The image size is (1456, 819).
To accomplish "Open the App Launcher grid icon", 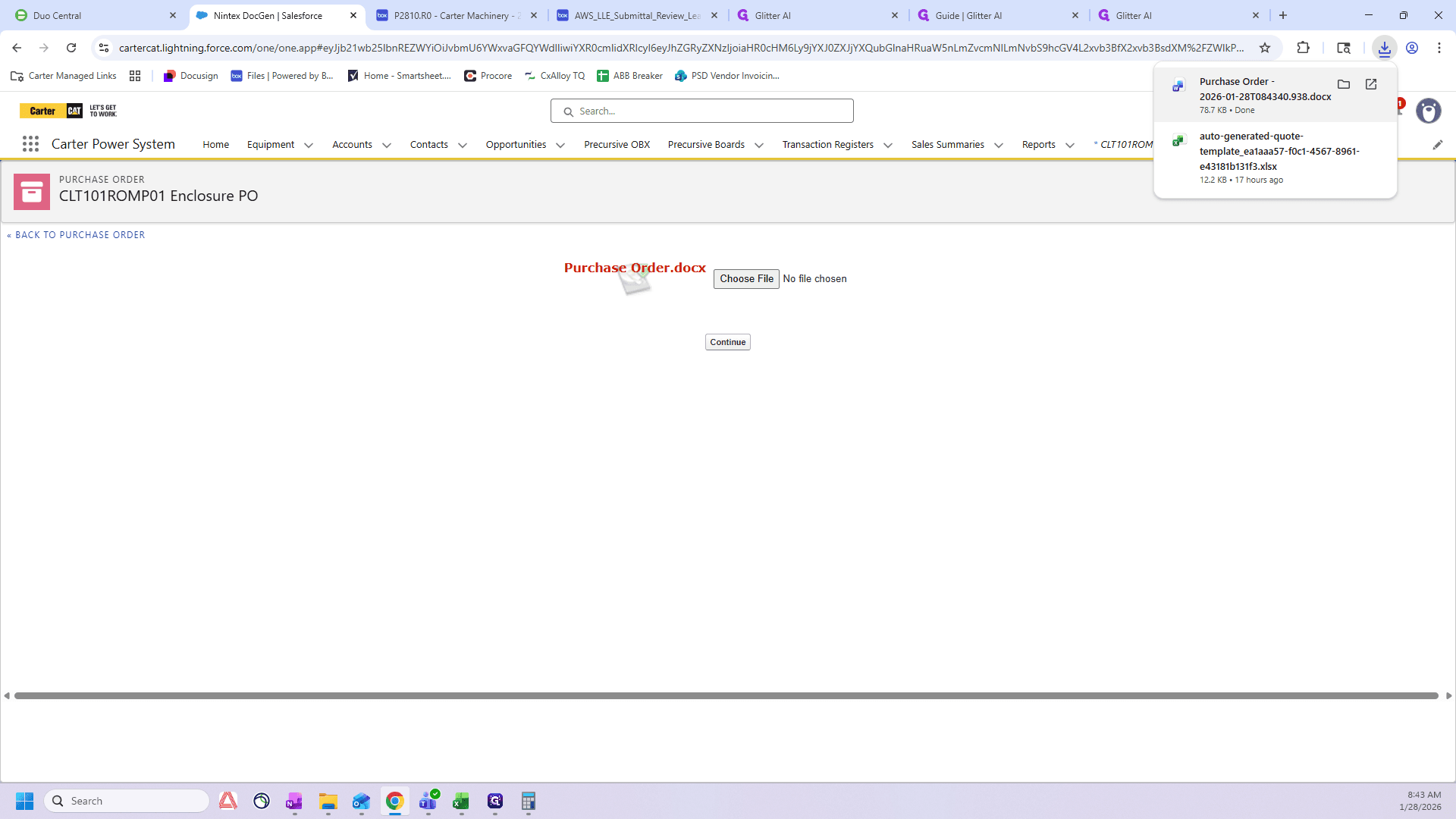I will click(x=30, y=144).
